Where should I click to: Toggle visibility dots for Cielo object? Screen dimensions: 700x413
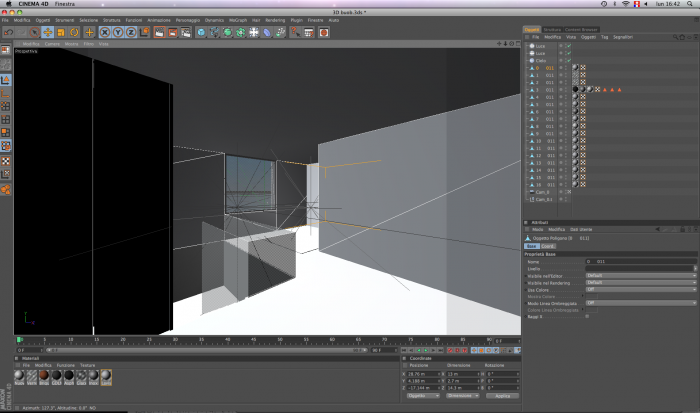pyautogui.click(x=561, y=60)
